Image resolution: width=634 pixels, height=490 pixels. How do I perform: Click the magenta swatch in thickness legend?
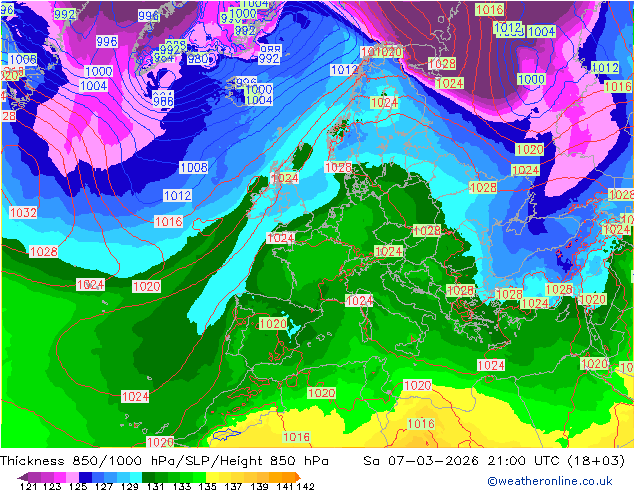pyautogui.click(x=60, y=477)
